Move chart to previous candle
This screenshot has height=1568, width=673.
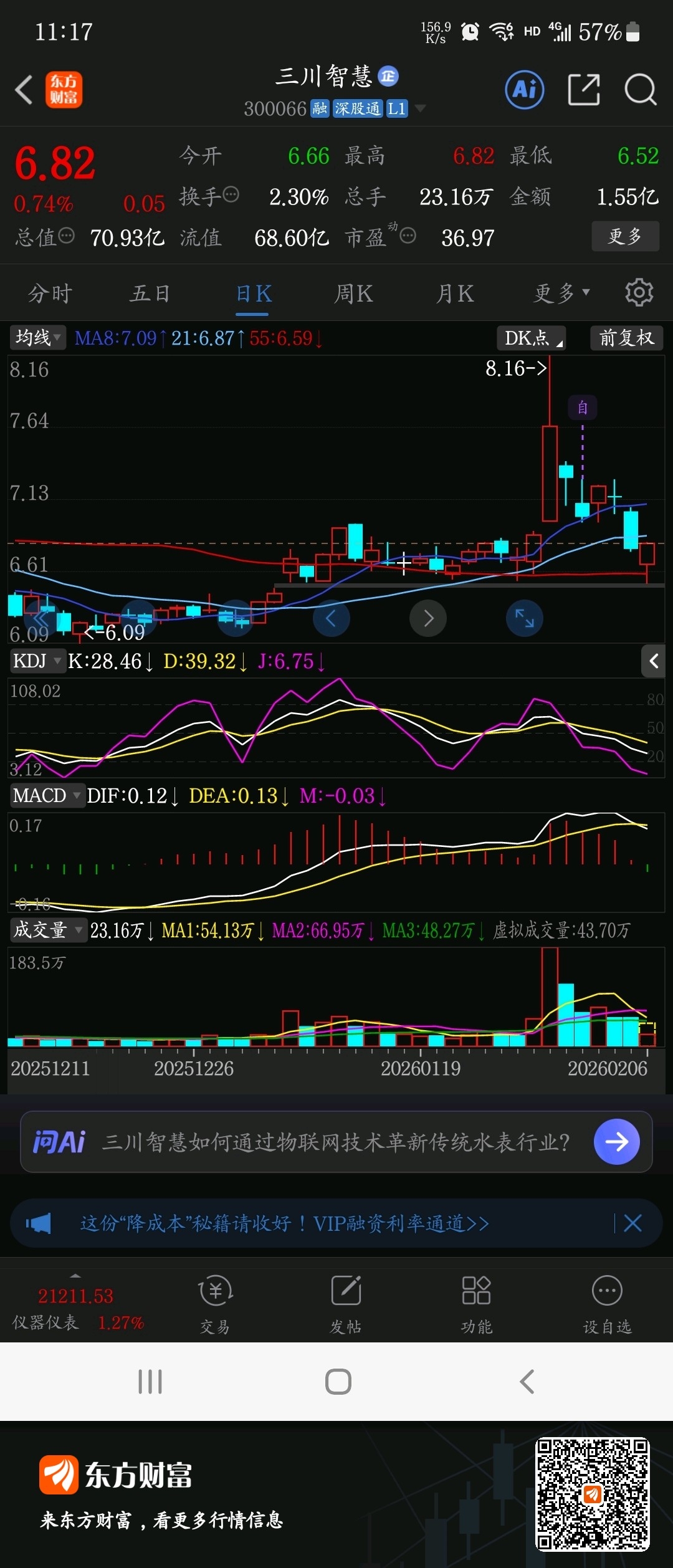tap(331, 618)
